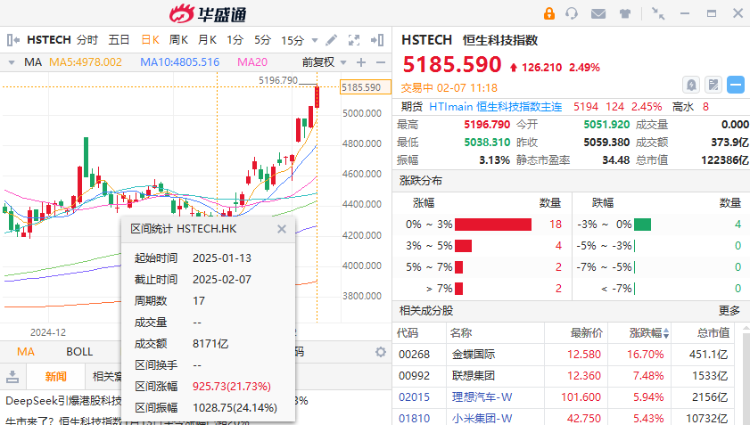Sort by 涨跌幅 column arrows
The image size is (750, 425).
pyautogui.click(x=666, y=333)
